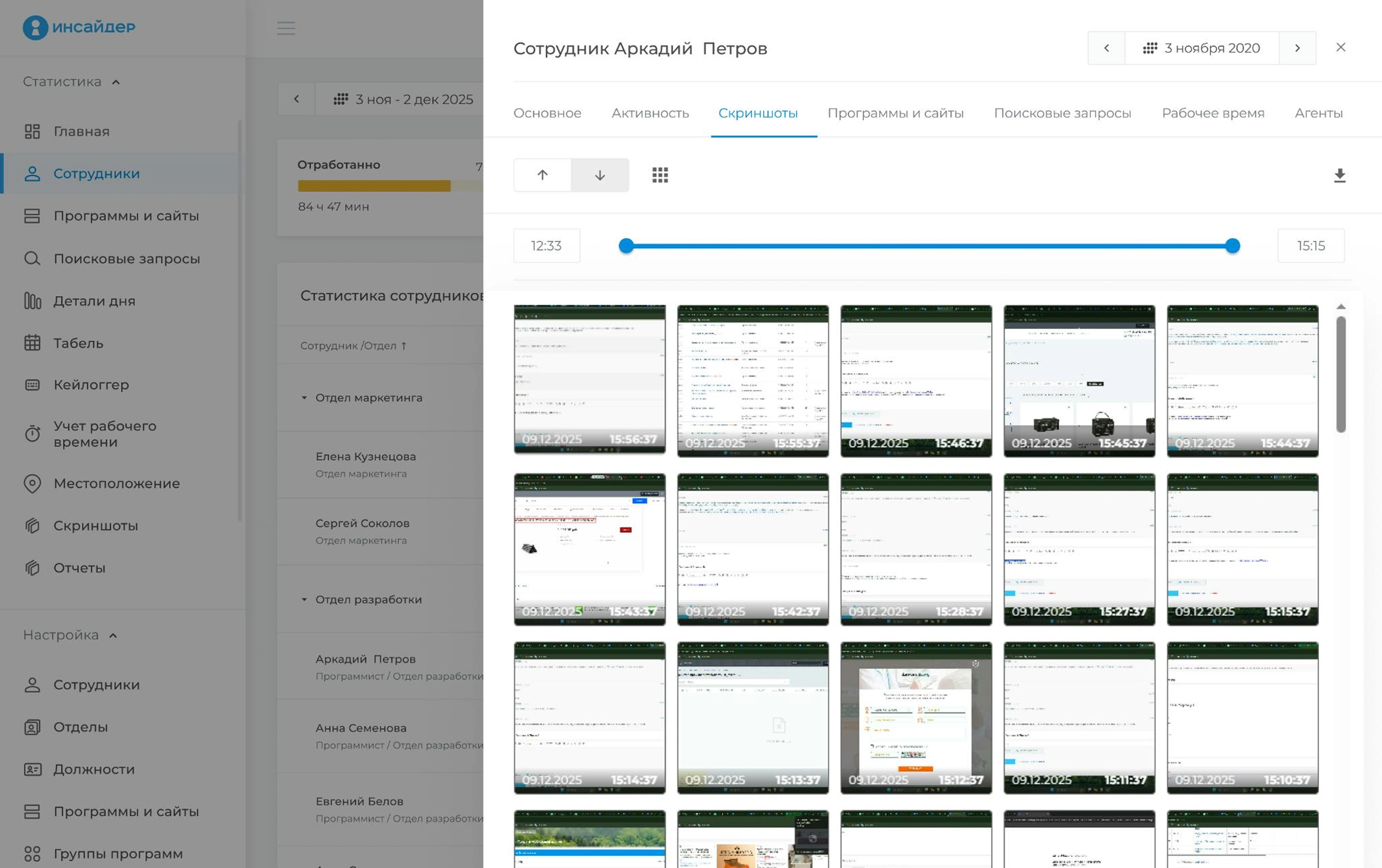
Task: Open Учет рабочего времени timer icon
Action: (x=33, y=434)
